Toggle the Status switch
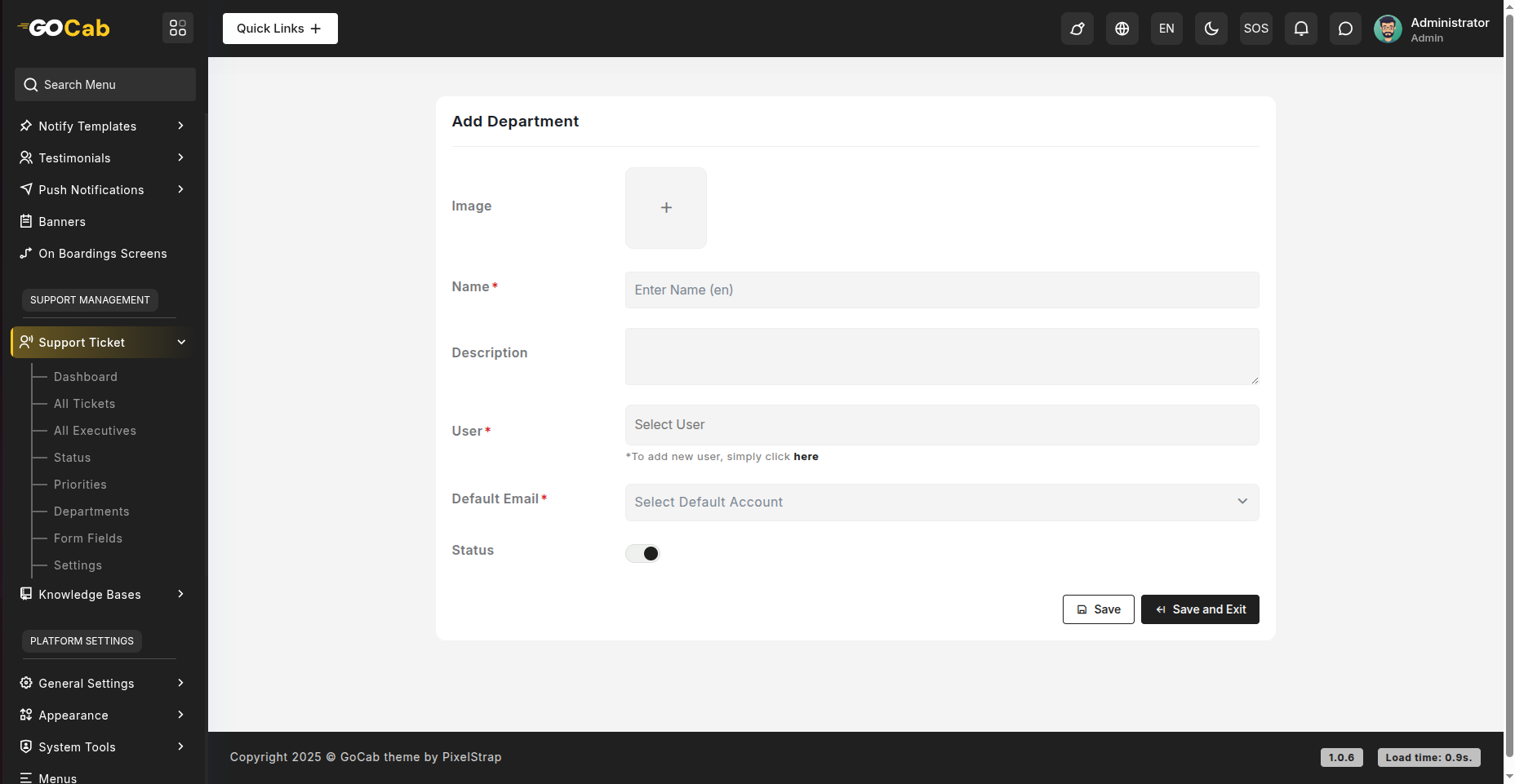Image resolution: width=1515 pixels, height=784 pixels. [x=642, y=554]
